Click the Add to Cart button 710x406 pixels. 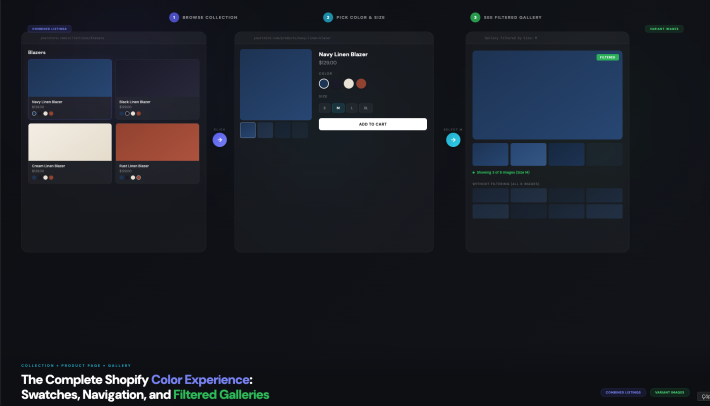coord(373,124)
